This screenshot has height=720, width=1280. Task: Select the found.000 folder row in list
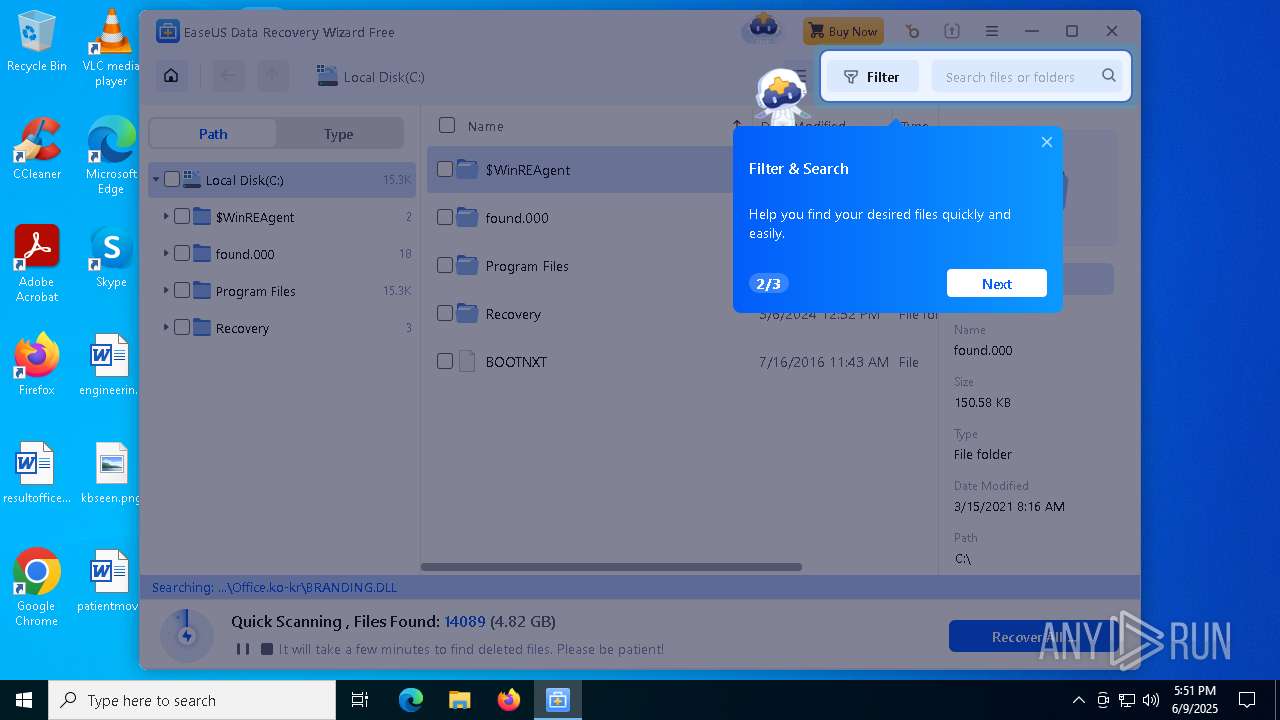pos(682,217)
